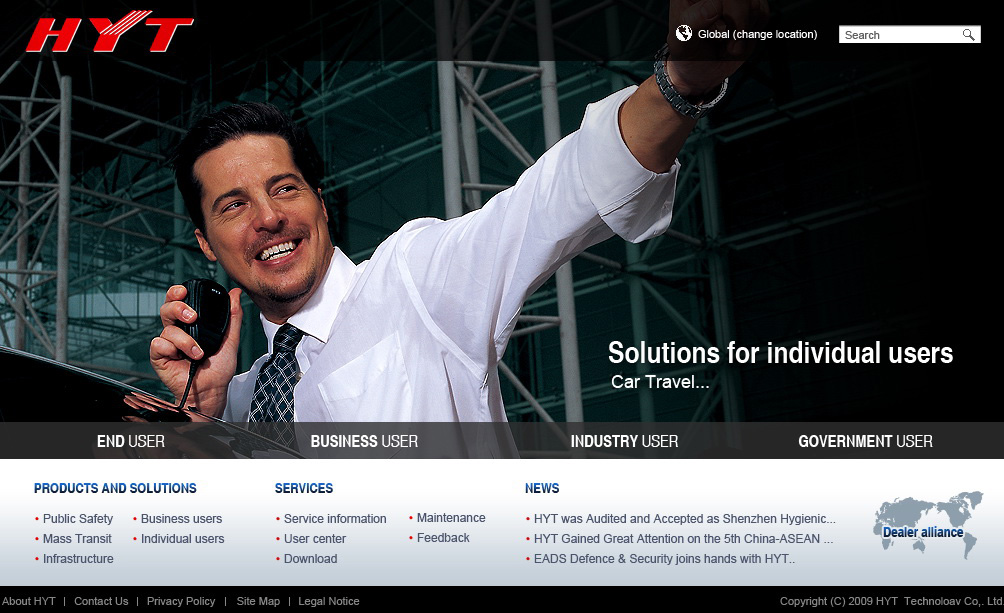1004x613 pixels.
Task: Open the Maintenance link
Action: tap(451, 518)
